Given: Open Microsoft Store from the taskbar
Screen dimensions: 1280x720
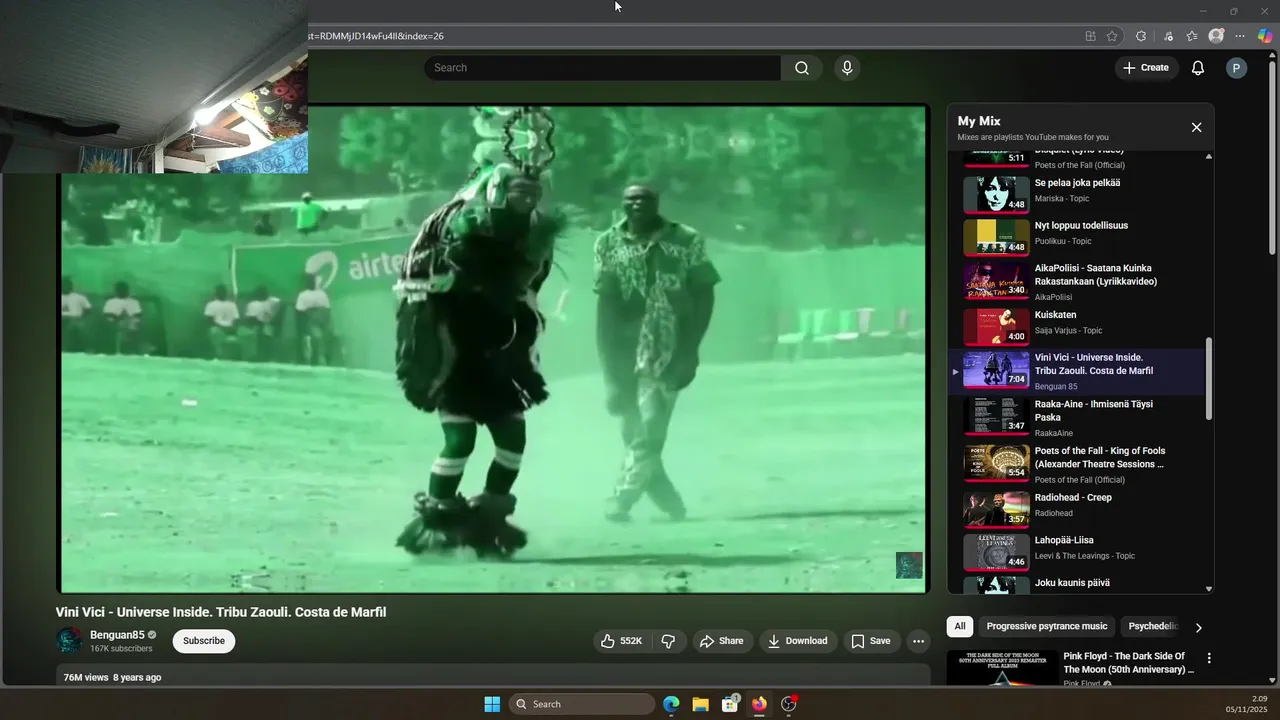Looking at the screenshot, I should point(731,704).
